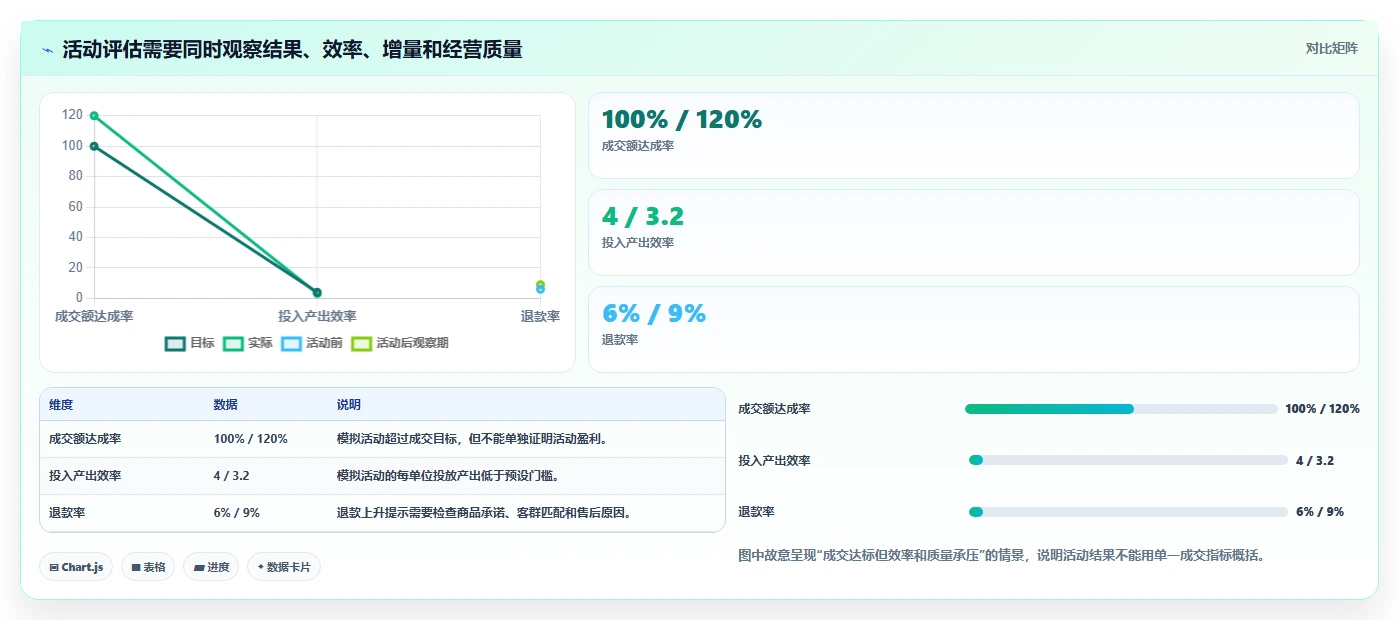1399x620 pixels.
Task: Click the 100% / 120% value after the progress bar
Action: [1322, 409]
